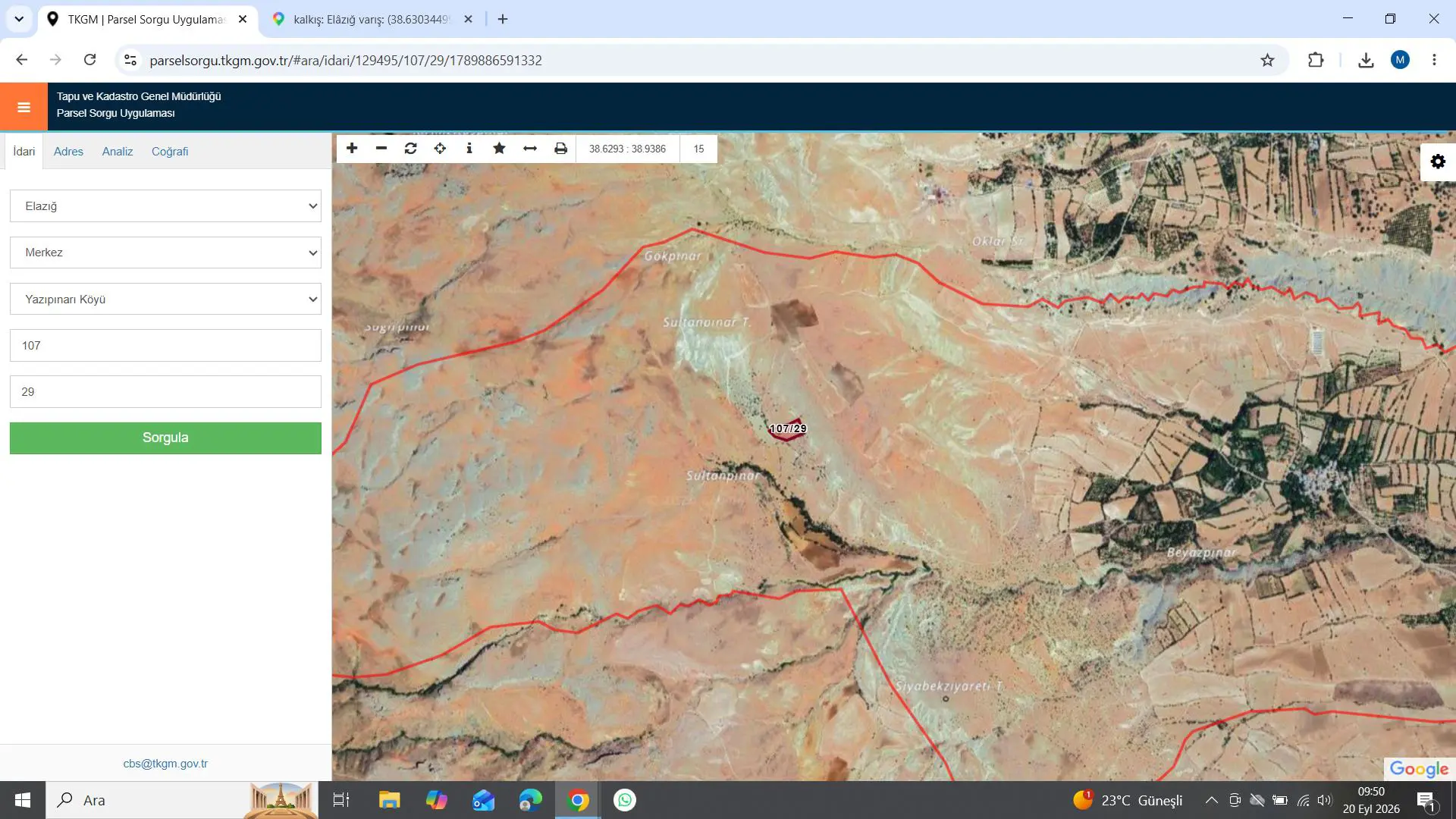Viewport: 1456px width, 819px height.
Task: Expand the Merkez district dropdown
Action: [x=165, y=253]
